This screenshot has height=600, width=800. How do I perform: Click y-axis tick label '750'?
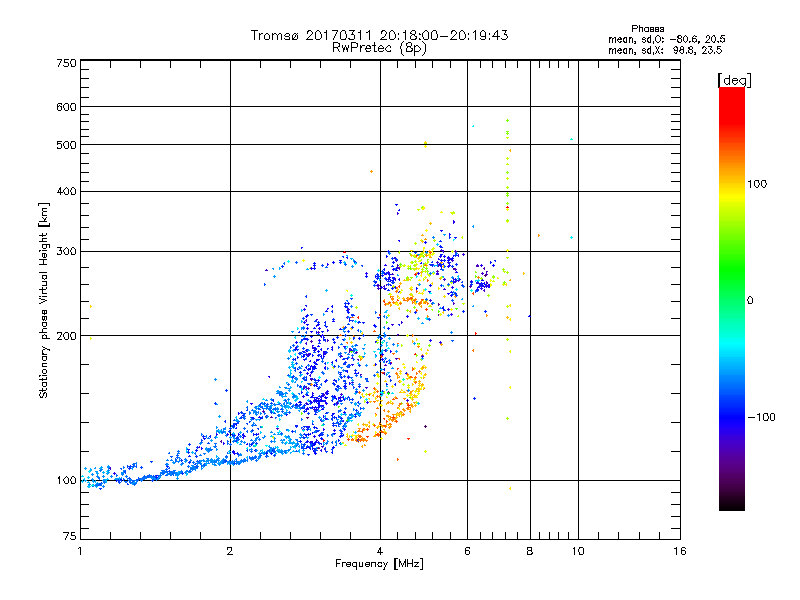coord(66,63)
